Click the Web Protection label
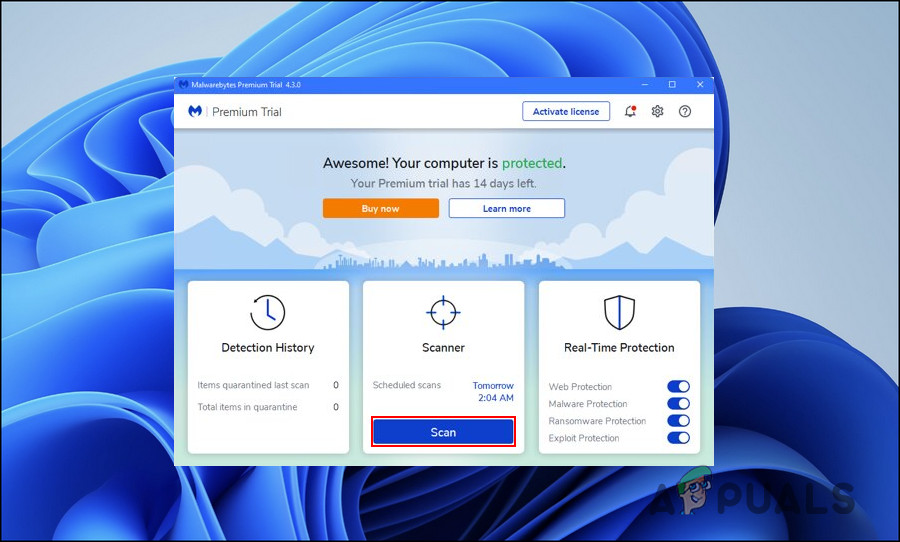This screenshot has height=542, width=900. coord(580,387)
